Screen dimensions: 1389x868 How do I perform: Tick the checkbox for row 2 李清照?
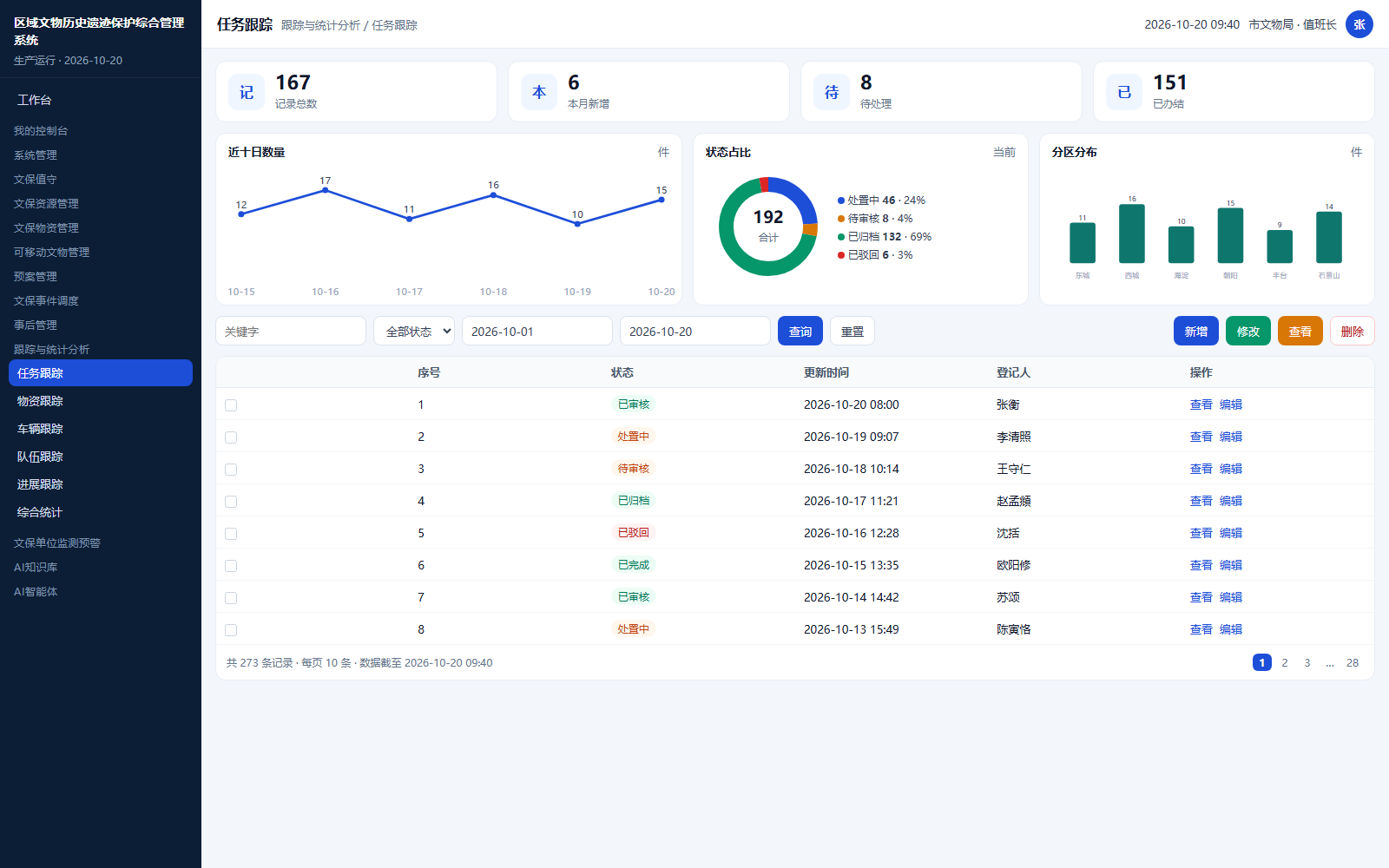231,437
